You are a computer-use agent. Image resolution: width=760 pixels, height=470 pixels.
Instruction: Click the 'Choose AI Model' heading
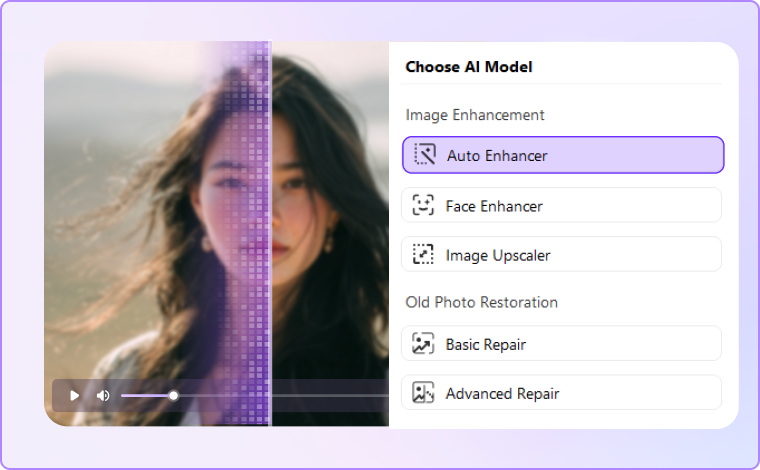469,67
